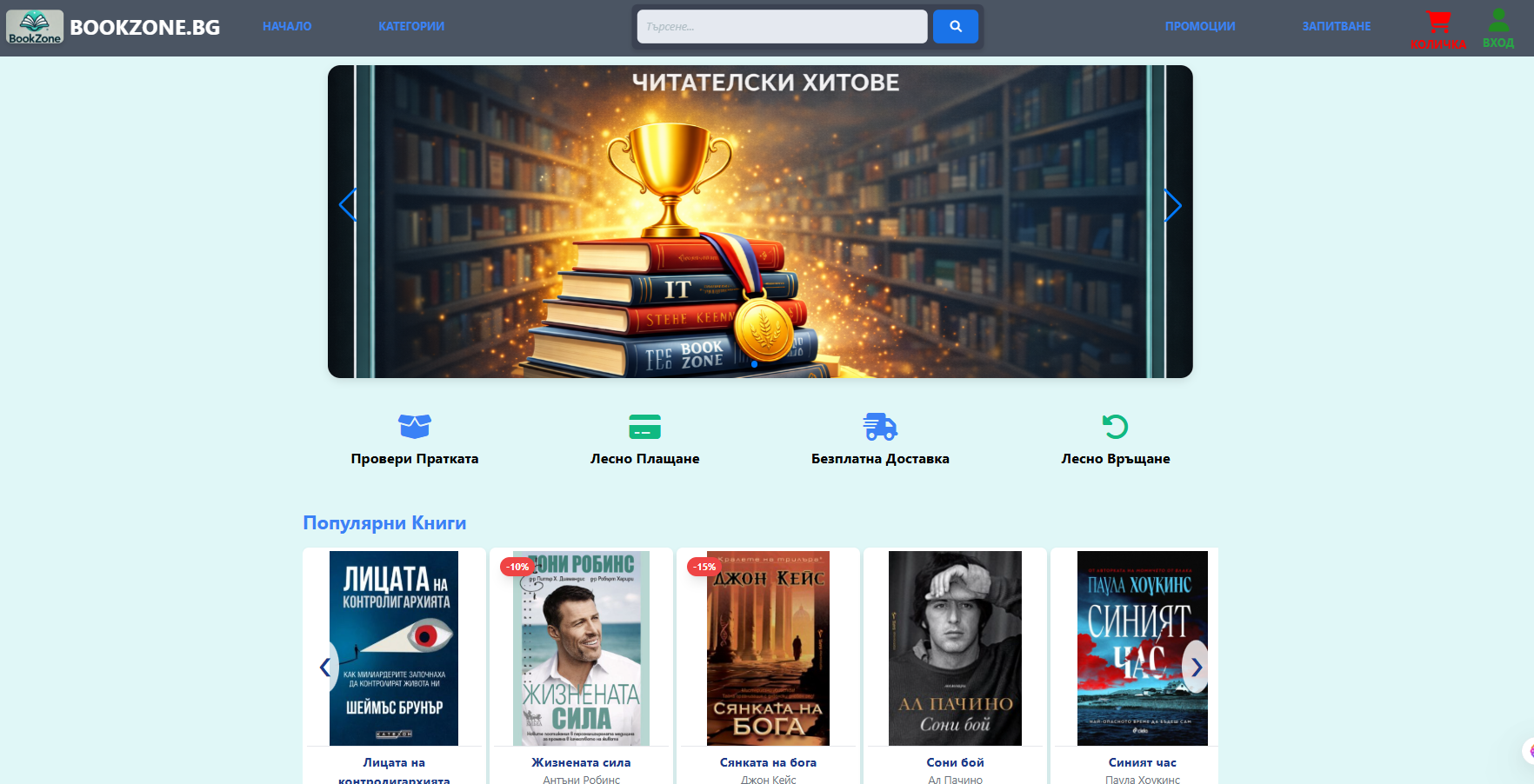Open the Сянката на бога book title link
The image size is (1534, 784).
[768, 762]
